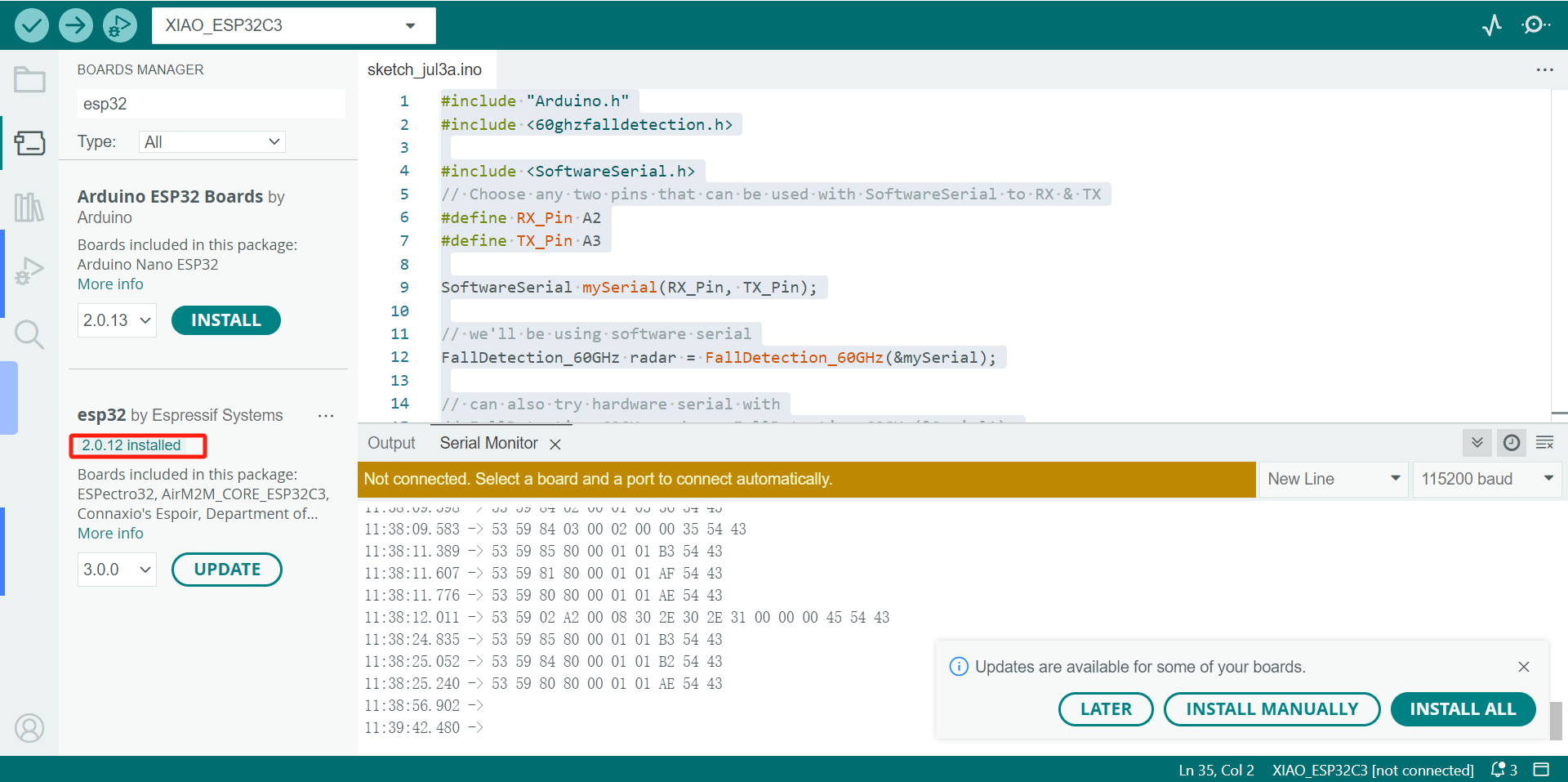Close the Serial Monitor tab
The image size is (1568, 782).
click(x=555, y=444)
